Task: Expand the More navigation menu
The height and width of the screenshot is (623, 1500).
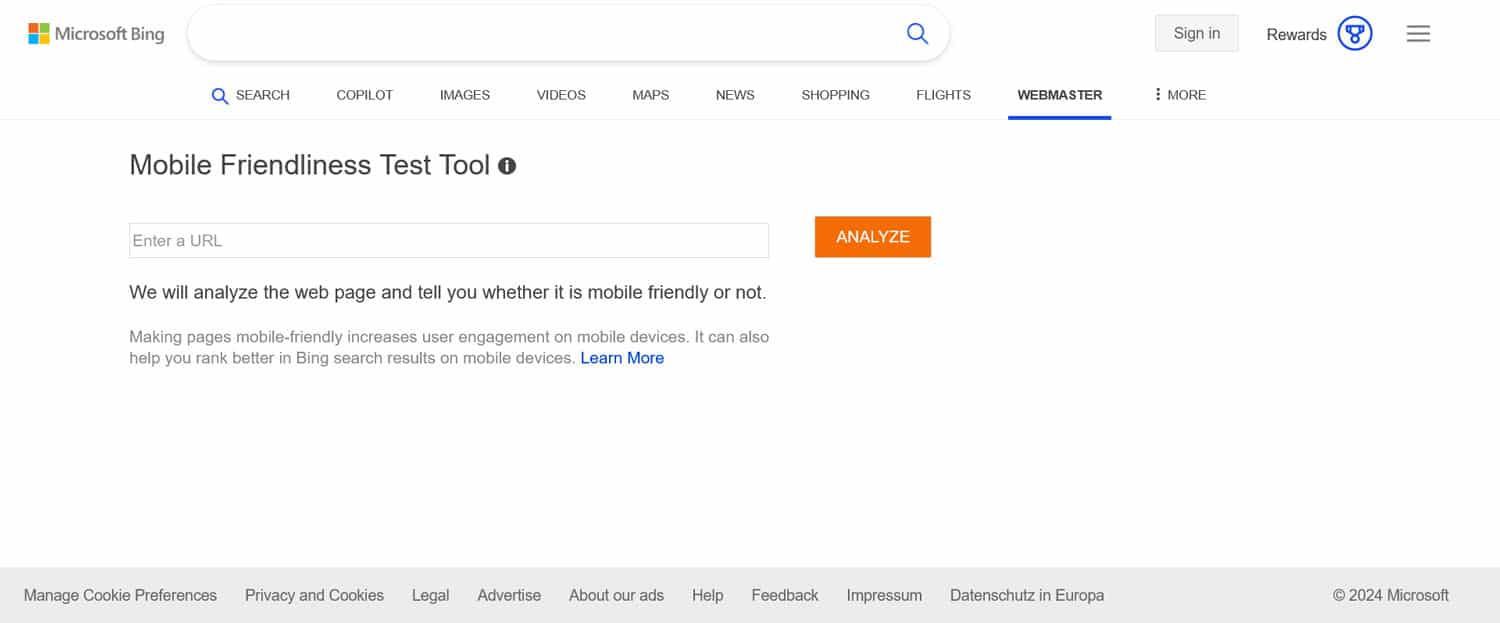Action: point(1179,95)
